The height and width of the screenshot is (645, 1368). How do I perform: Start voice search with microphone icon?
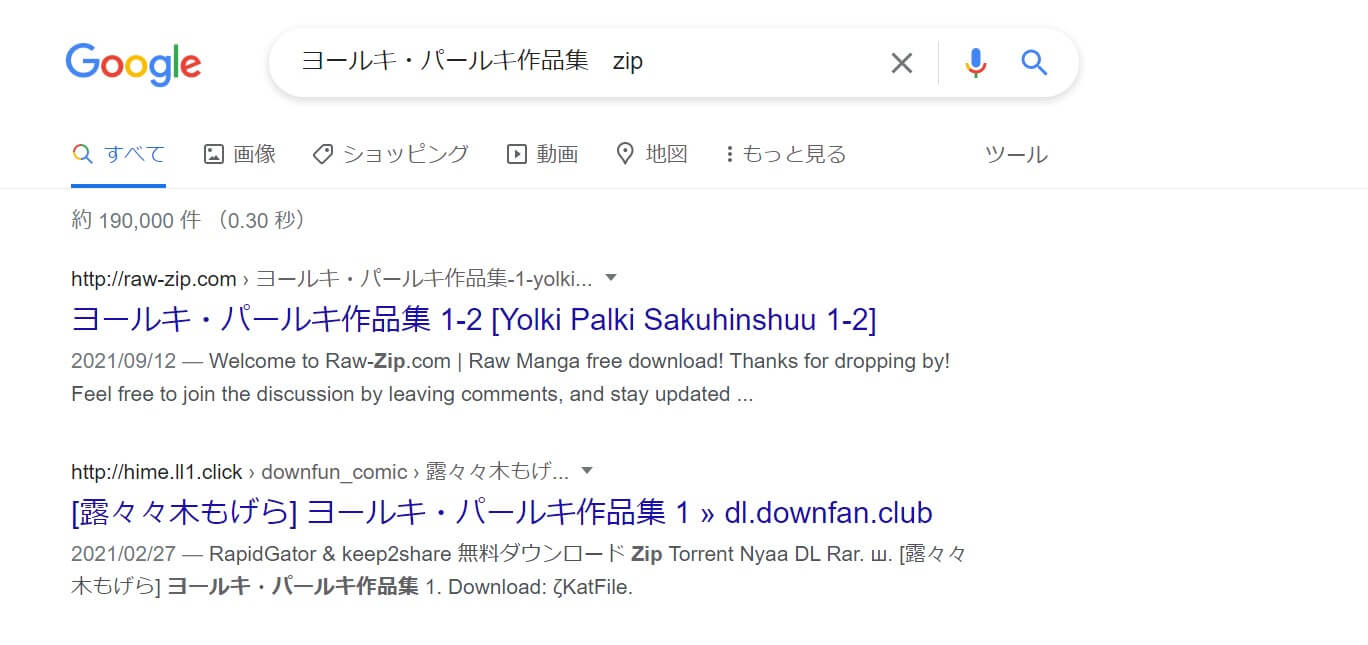976,63
